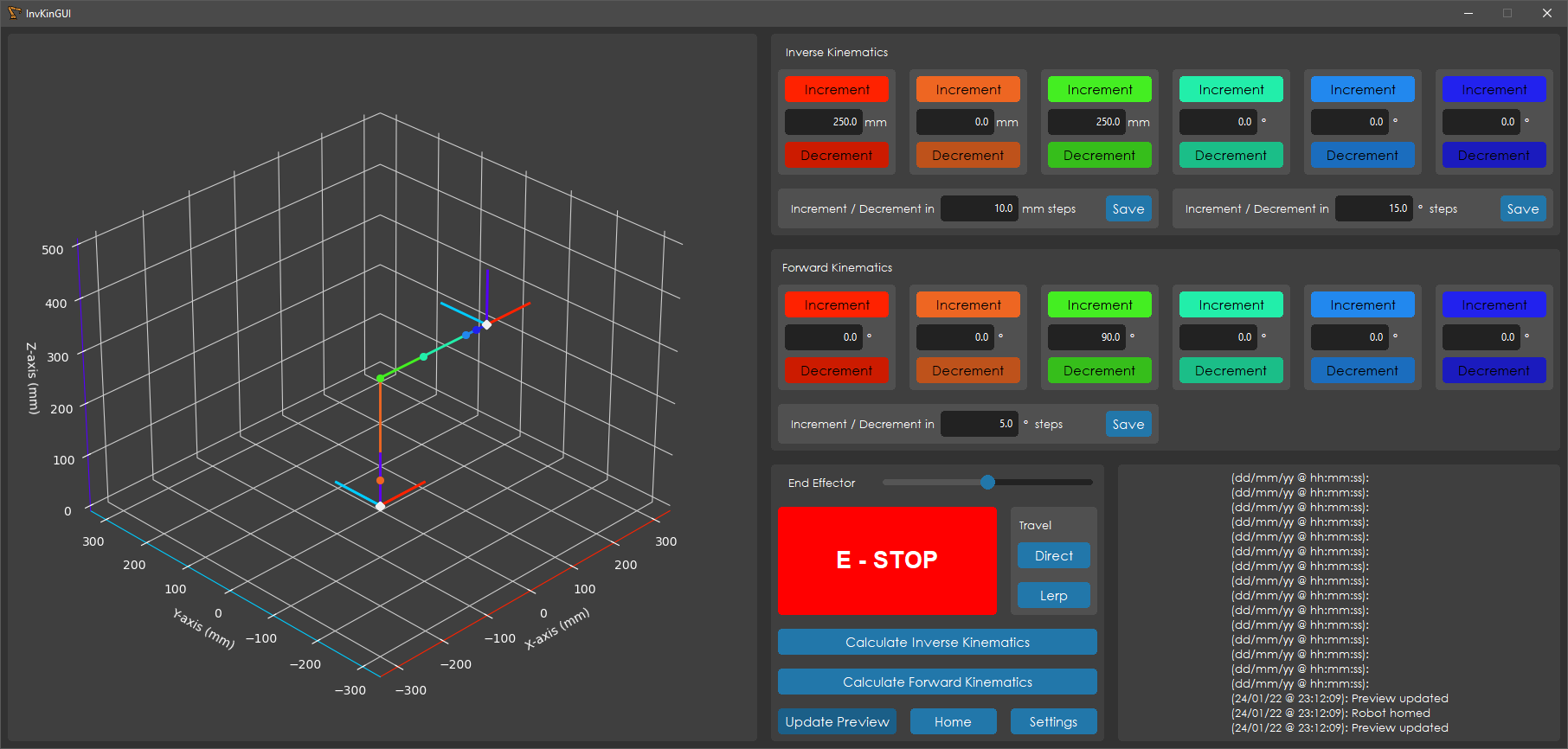Click the 10.0 mm steps input field
Image resolution: width=1568 pixels, height=749 pixels.
pos(979,208)
